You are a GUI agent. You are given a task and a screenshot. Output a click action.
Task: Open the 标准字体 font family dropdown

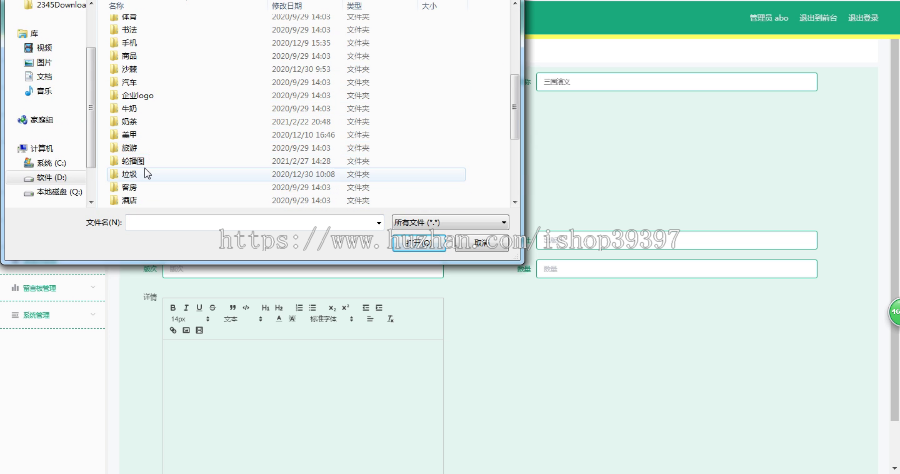coord(332,319)
